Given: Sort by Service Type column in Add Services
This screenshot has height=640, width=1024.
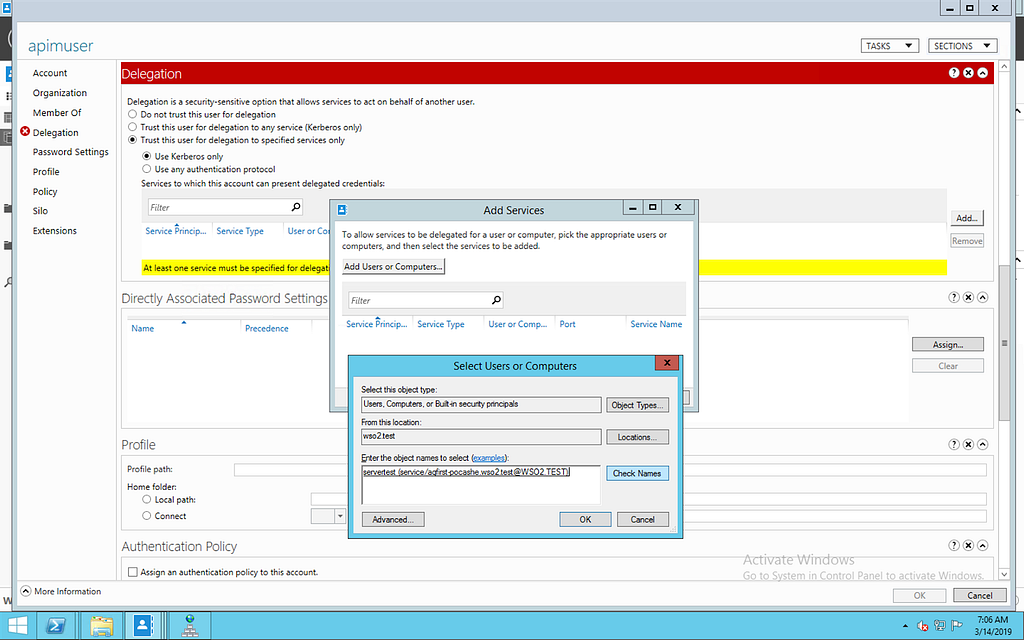Looking at the screenshot, I should pos(441,324).
